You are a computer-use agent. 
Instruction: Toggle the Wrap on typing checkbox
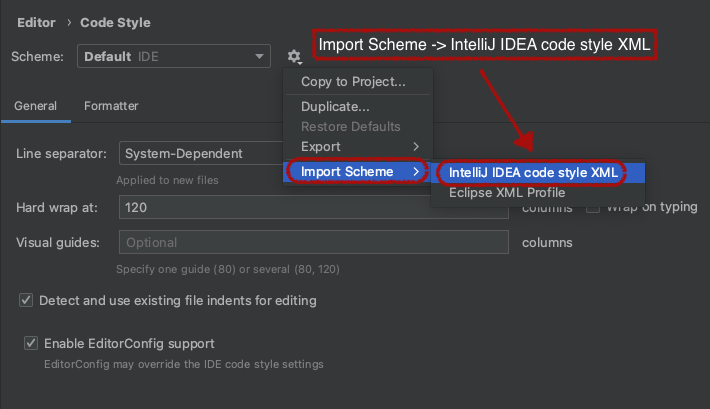point(592,208)
